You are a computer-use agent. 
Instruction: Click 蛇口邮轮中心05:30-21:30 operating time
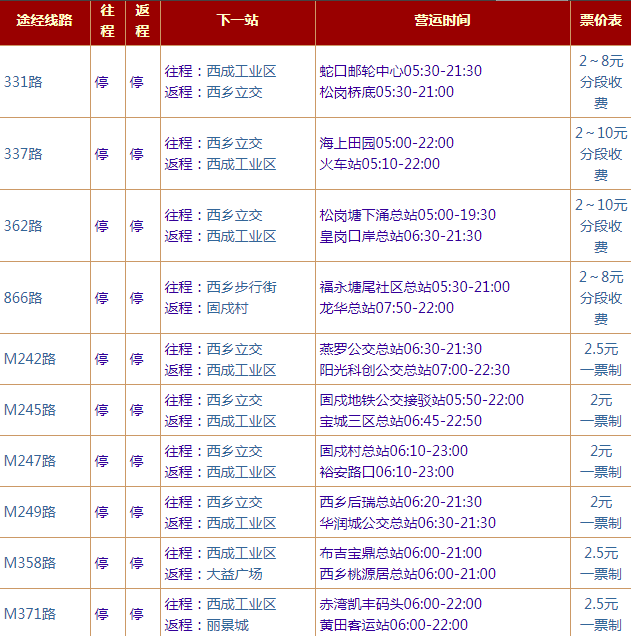point(401,71)
